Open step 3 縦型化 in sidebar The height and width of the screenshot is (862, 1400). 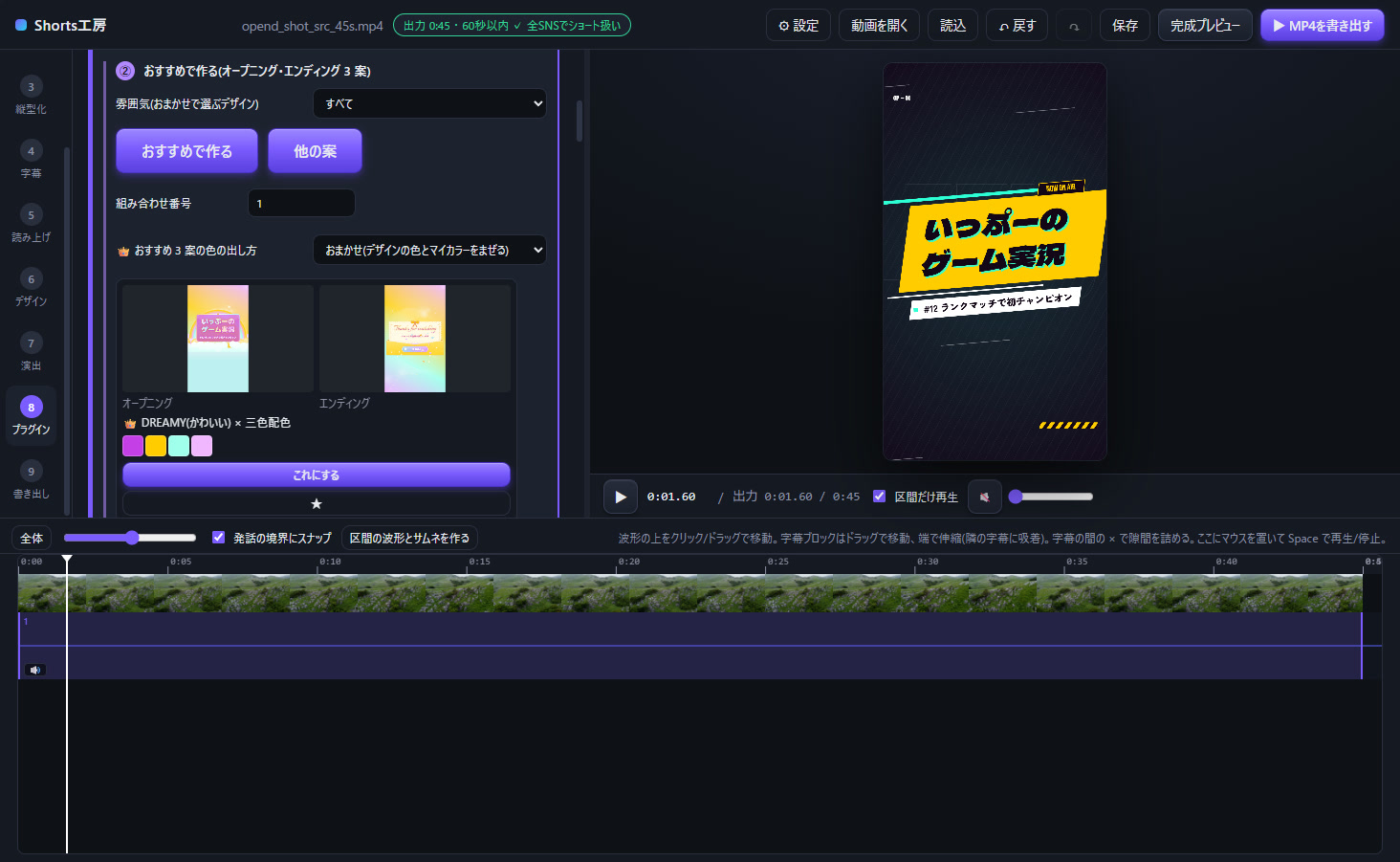(31, 96)
